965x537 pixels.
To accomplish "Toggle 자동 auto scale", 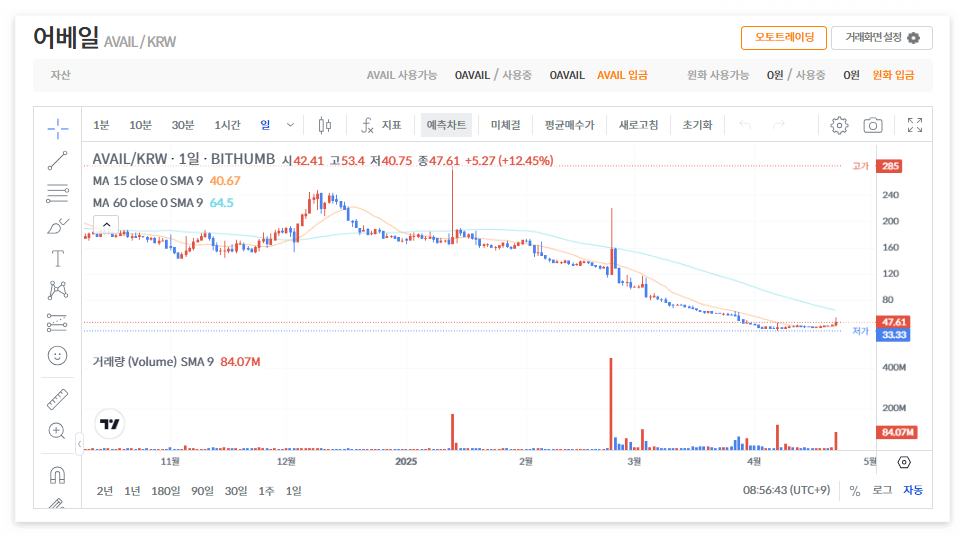I will [913, 490].
